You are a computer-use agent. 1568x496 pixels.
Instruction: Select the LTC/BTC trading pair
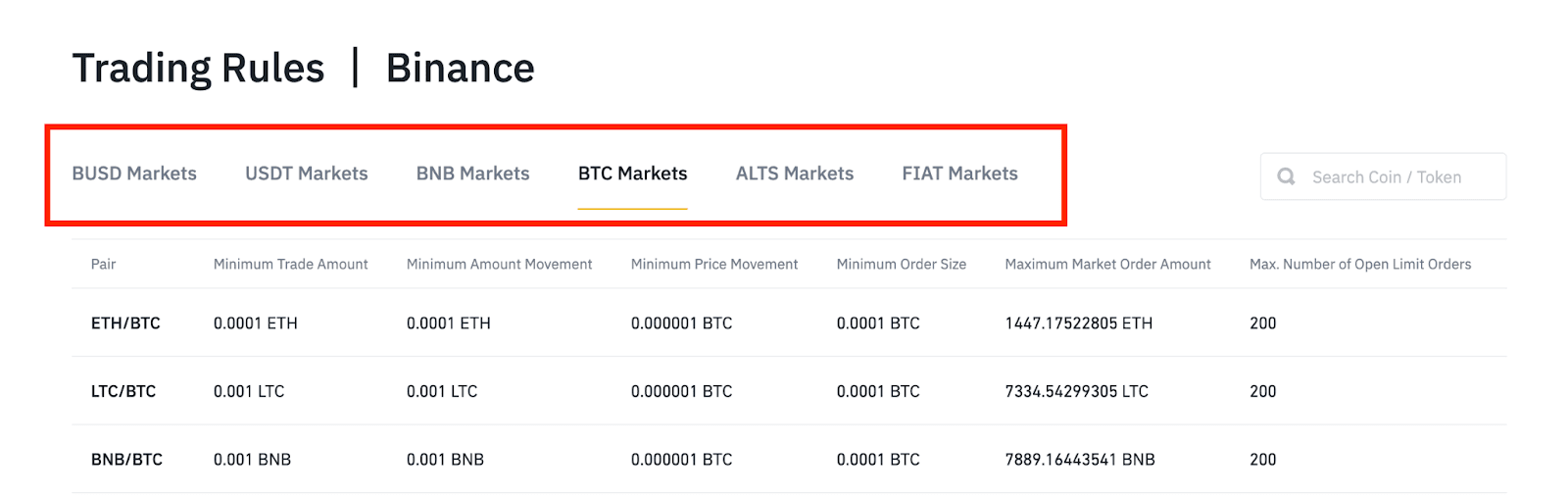click(123, 391)
